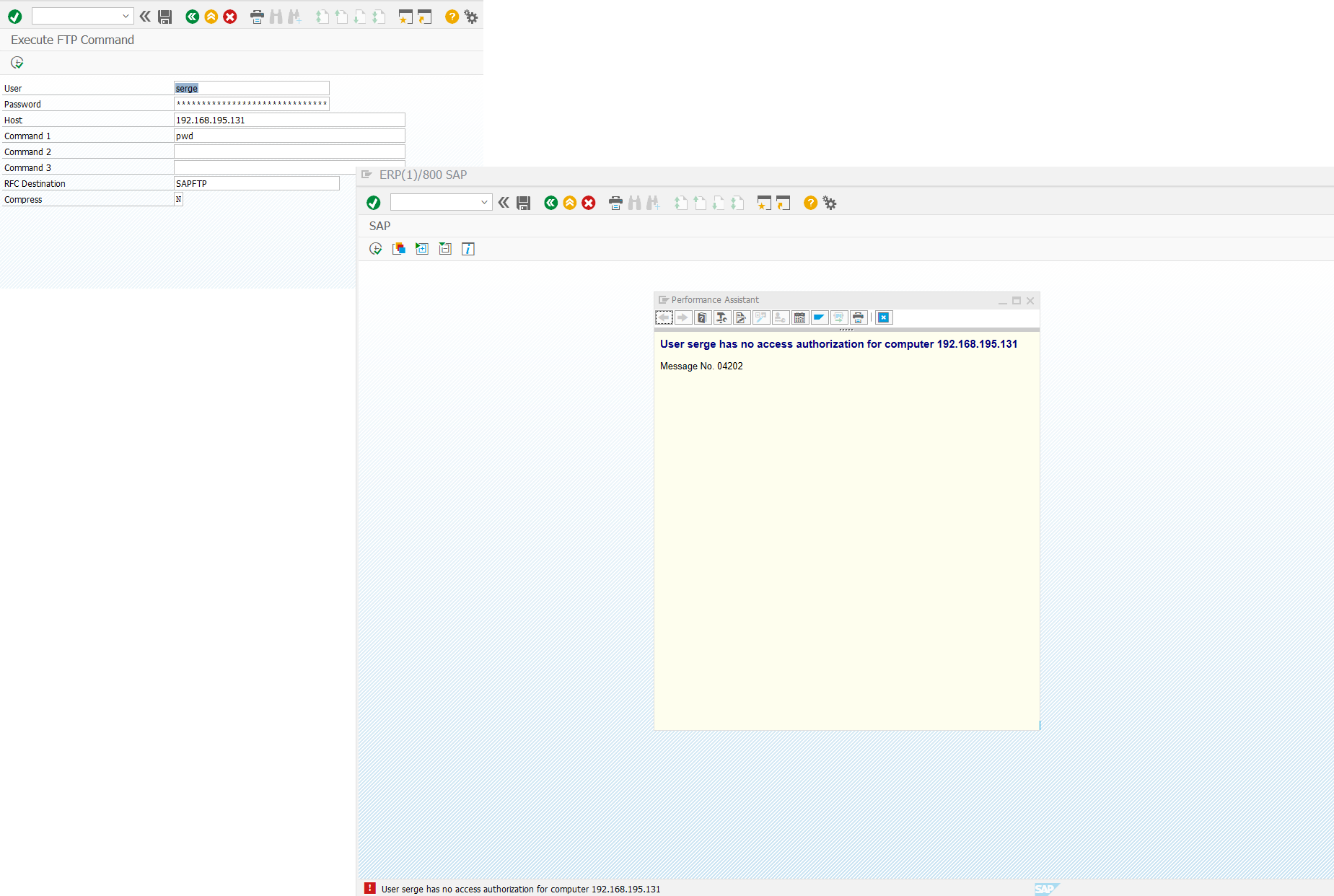Viewport: 1334px width, 896px height.
Task: Click the Message No. 04202 text
Action: tap(701, 366)
